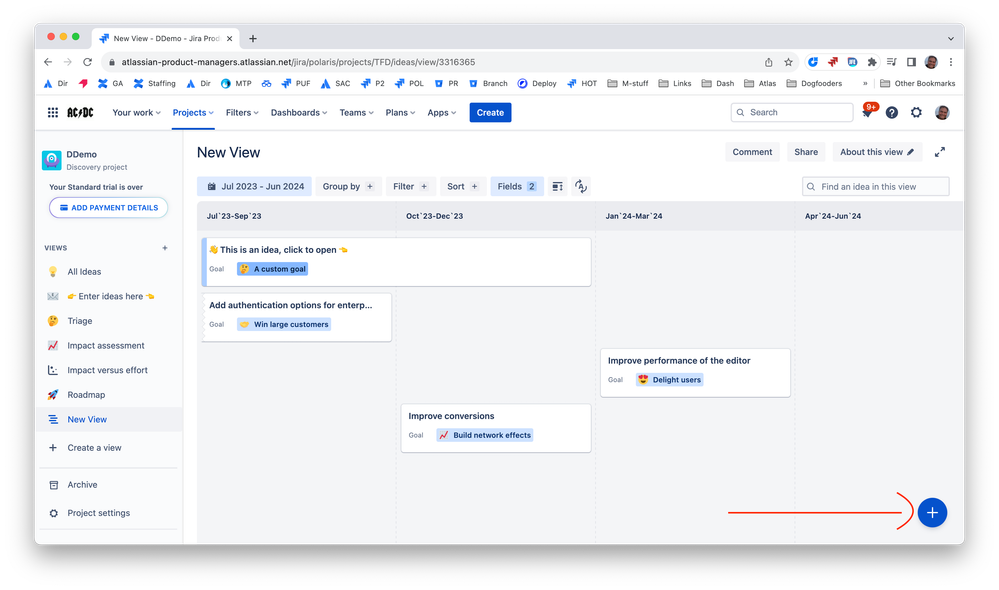This screenshot has height=590, width=999.
Task: Add a sort with the Sort button
Action: pos(463,187)
